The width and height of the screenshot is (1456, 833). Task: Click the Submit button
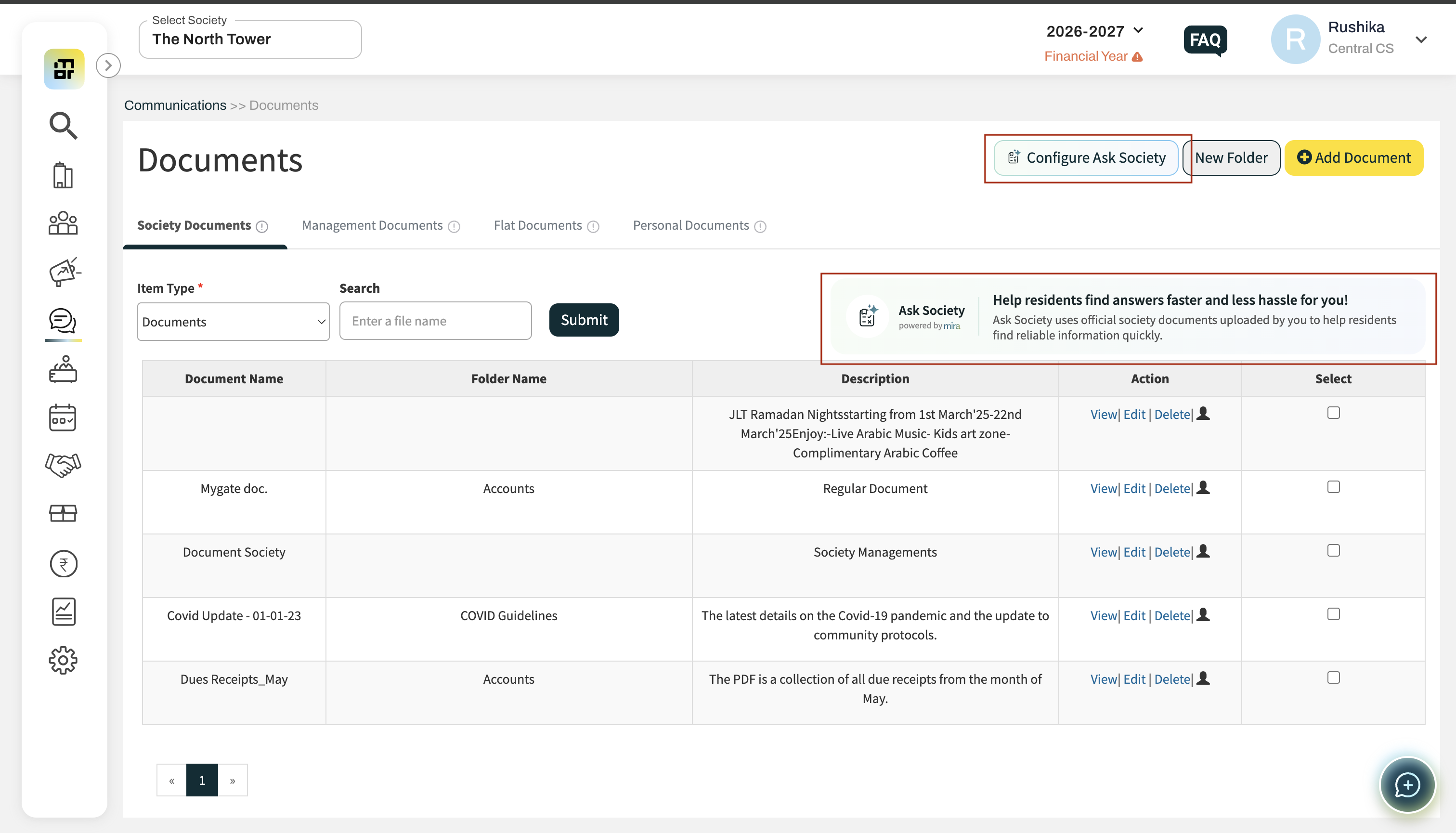584,320
